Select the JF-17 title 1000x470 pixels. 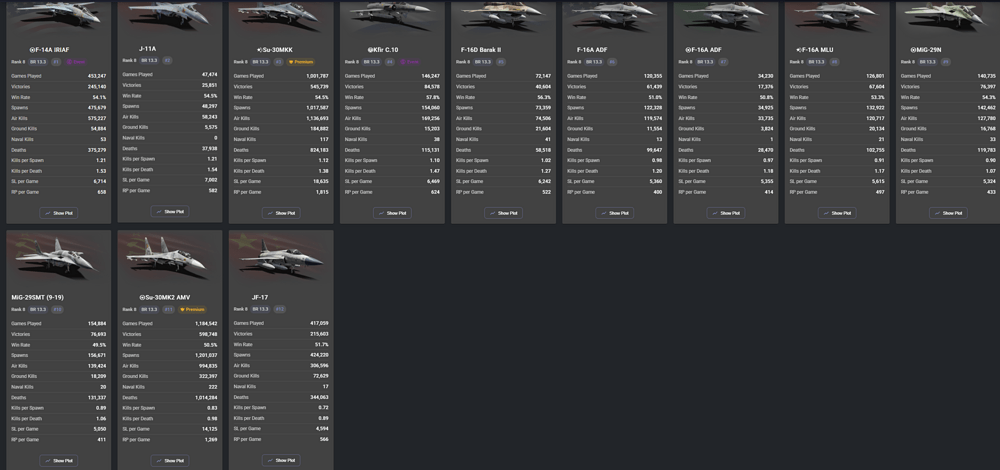(259, 297)
